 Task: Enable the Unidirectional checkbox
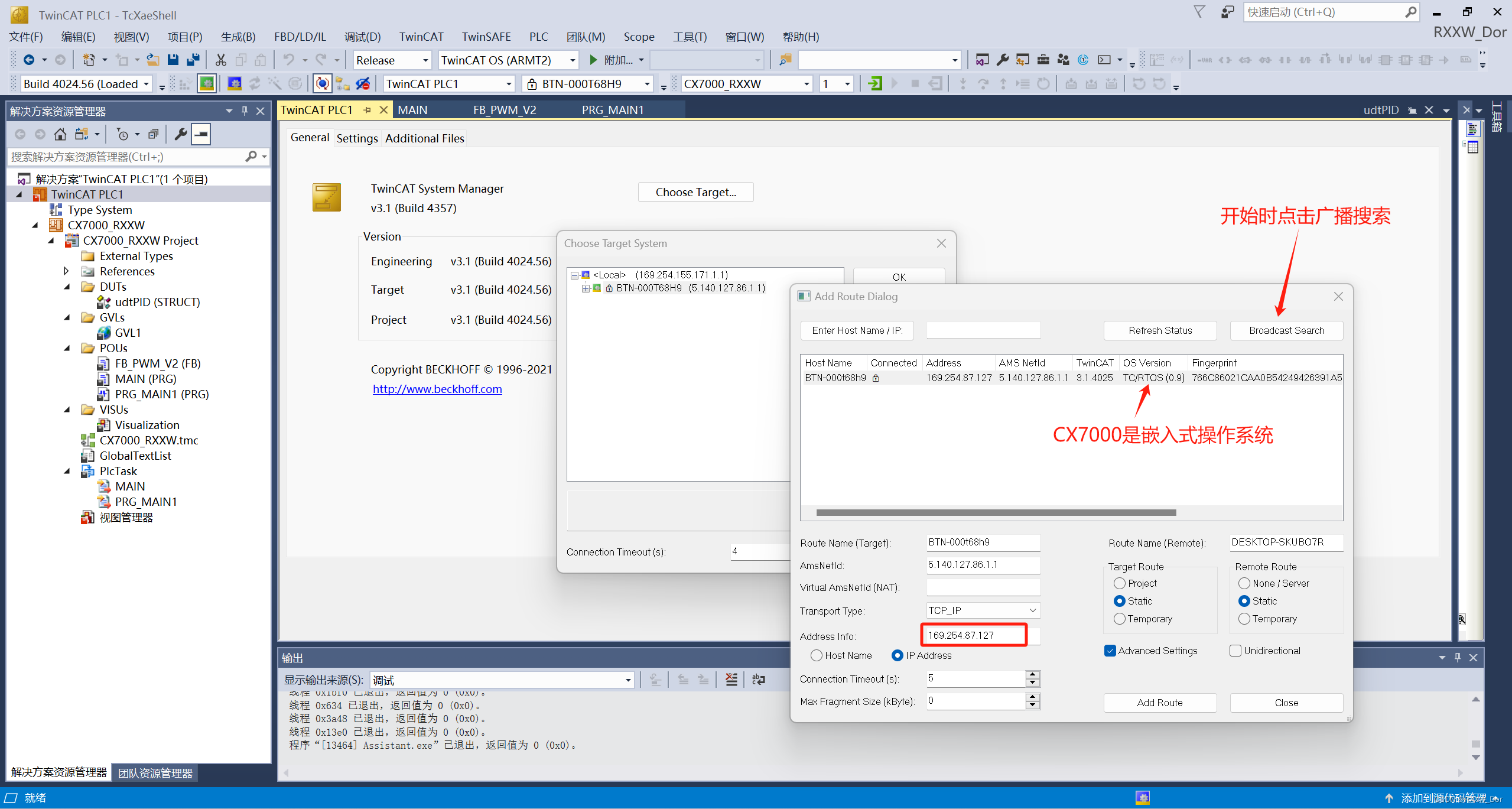pos(1235,651)
